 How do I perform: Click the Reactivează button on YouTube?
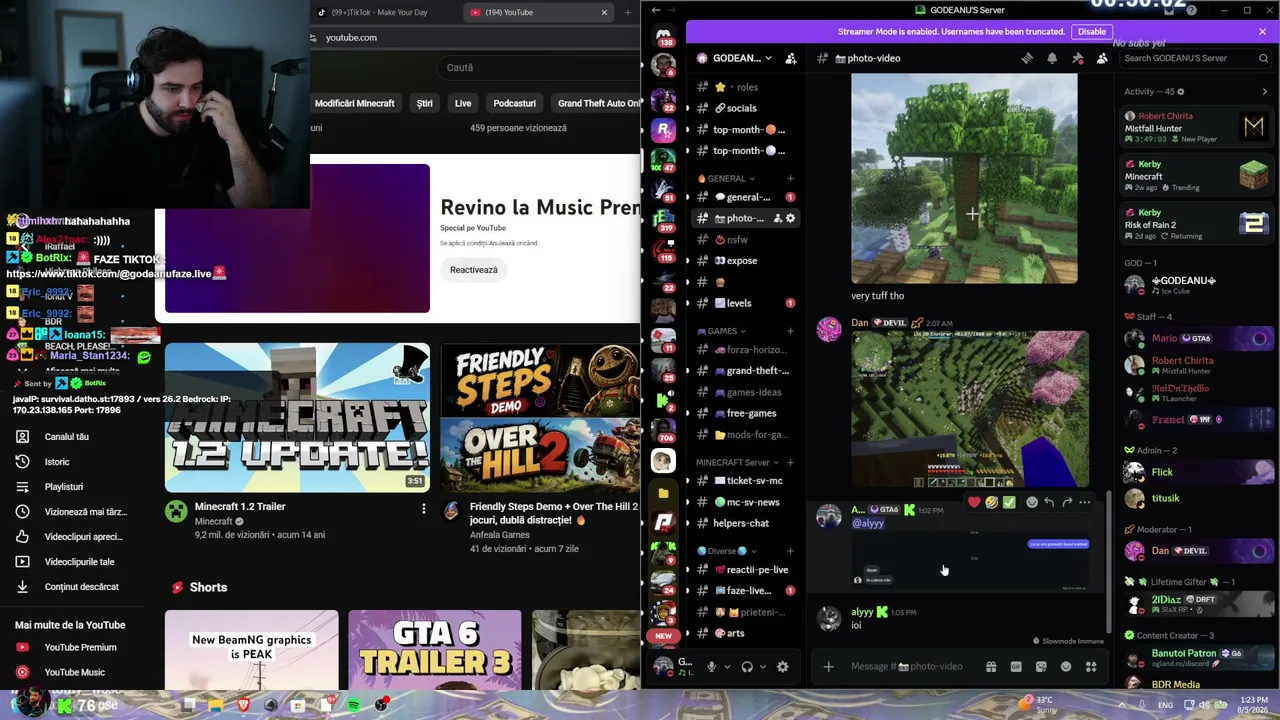(x=474, y=270)
